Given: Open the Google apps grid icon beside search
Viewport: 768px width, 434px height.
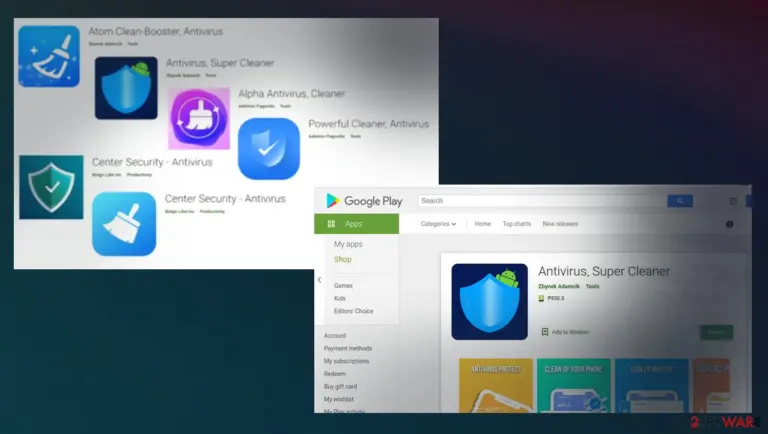Looking at the screenshot, I should point(733,201).
